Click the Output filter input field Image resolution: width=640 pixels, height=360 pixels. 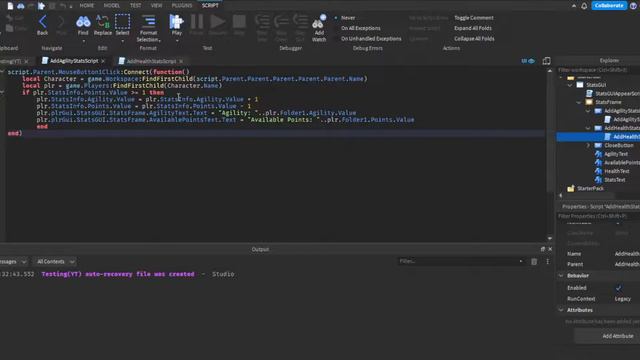(x=461, y=261)
